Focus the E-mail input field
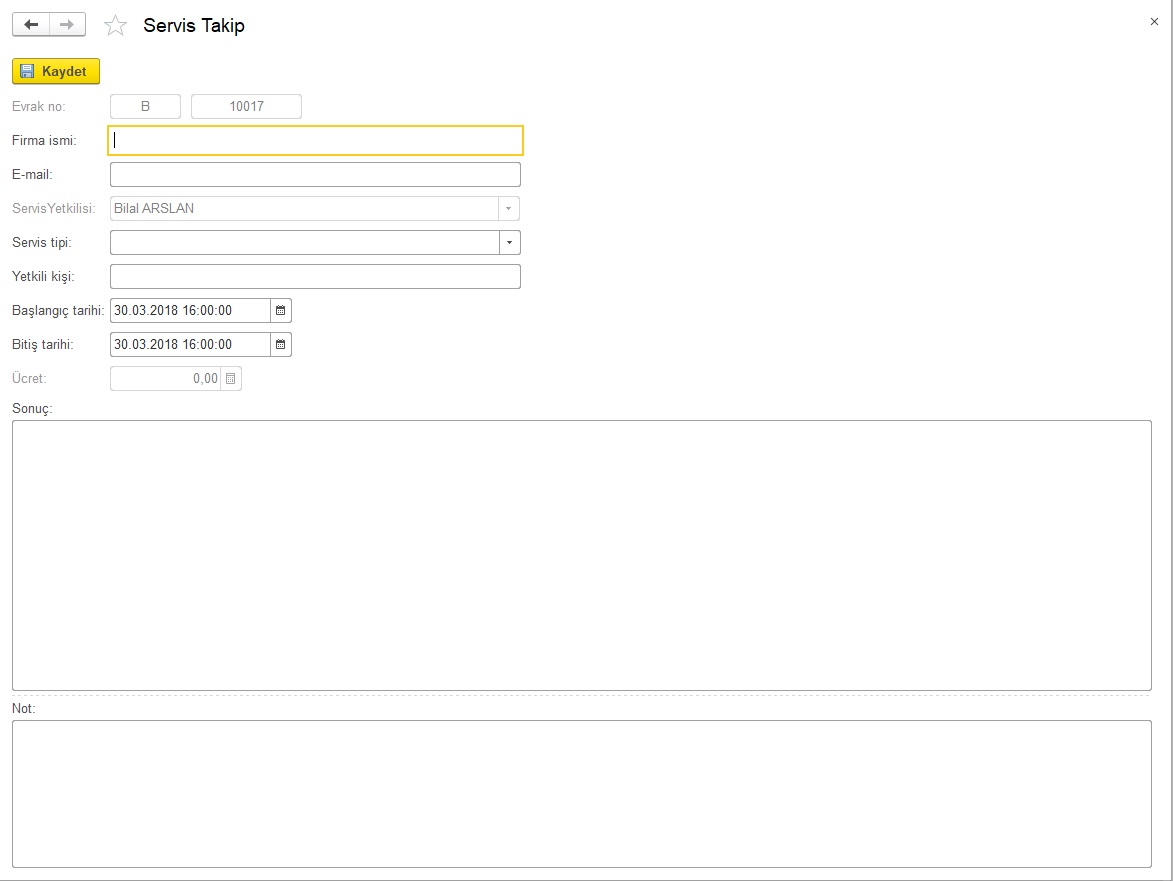This screenshot has width=1173, height=881. [x=315, y=175]
